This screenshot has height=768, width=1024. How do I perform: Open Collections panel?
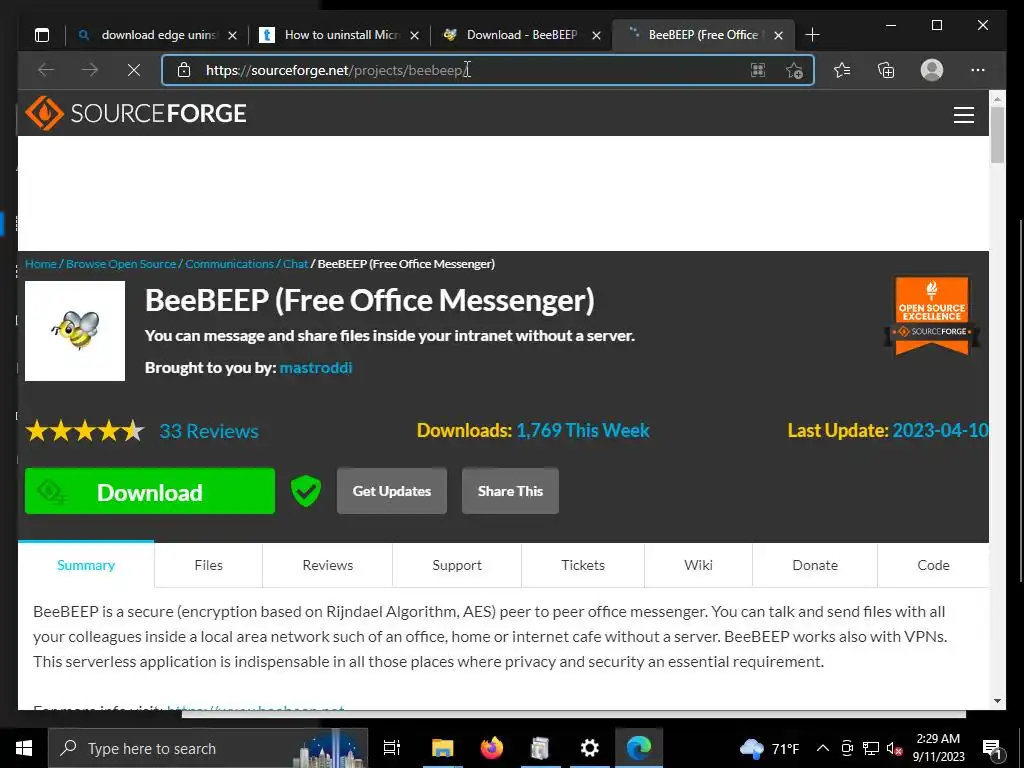pyautogui.click(x=886, y=70)
